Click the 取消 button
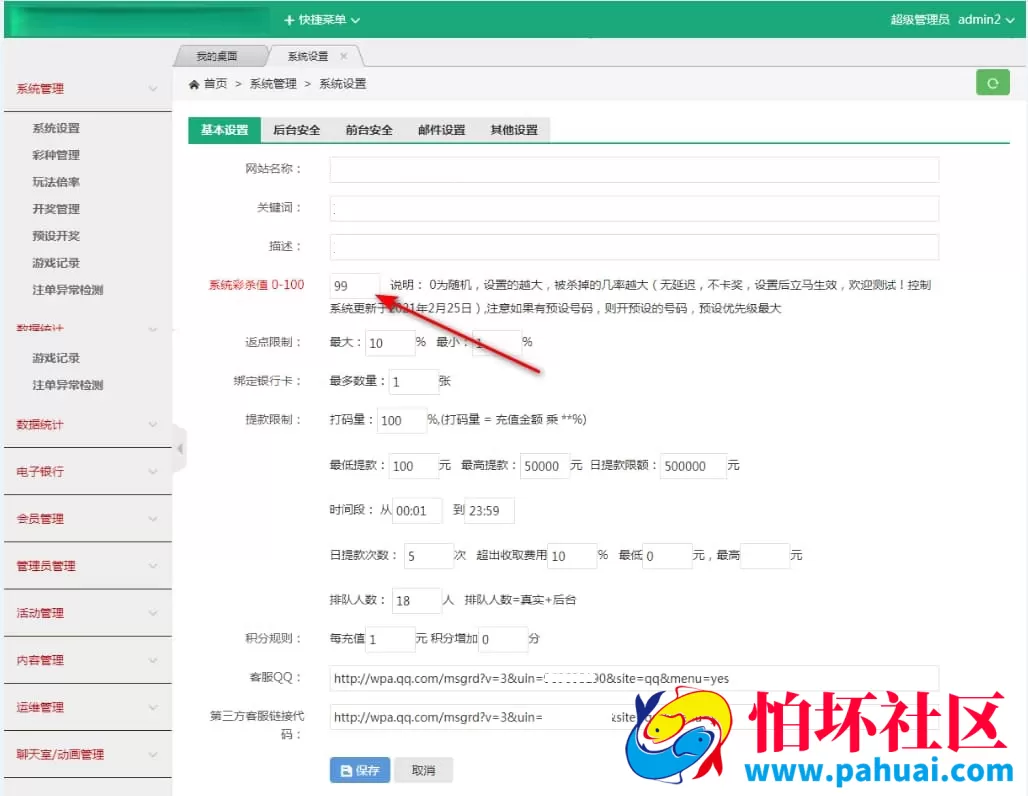The image size is (1028, 796). [423, 770]
